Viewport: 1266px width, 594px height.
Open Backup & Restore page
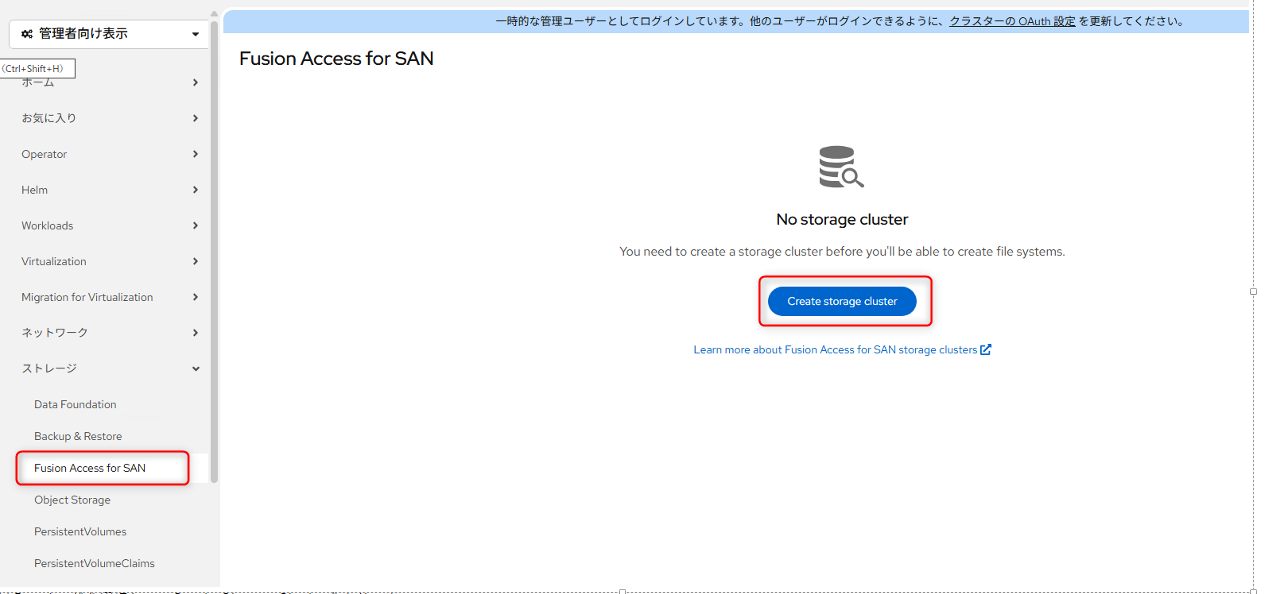click(78, 437)
